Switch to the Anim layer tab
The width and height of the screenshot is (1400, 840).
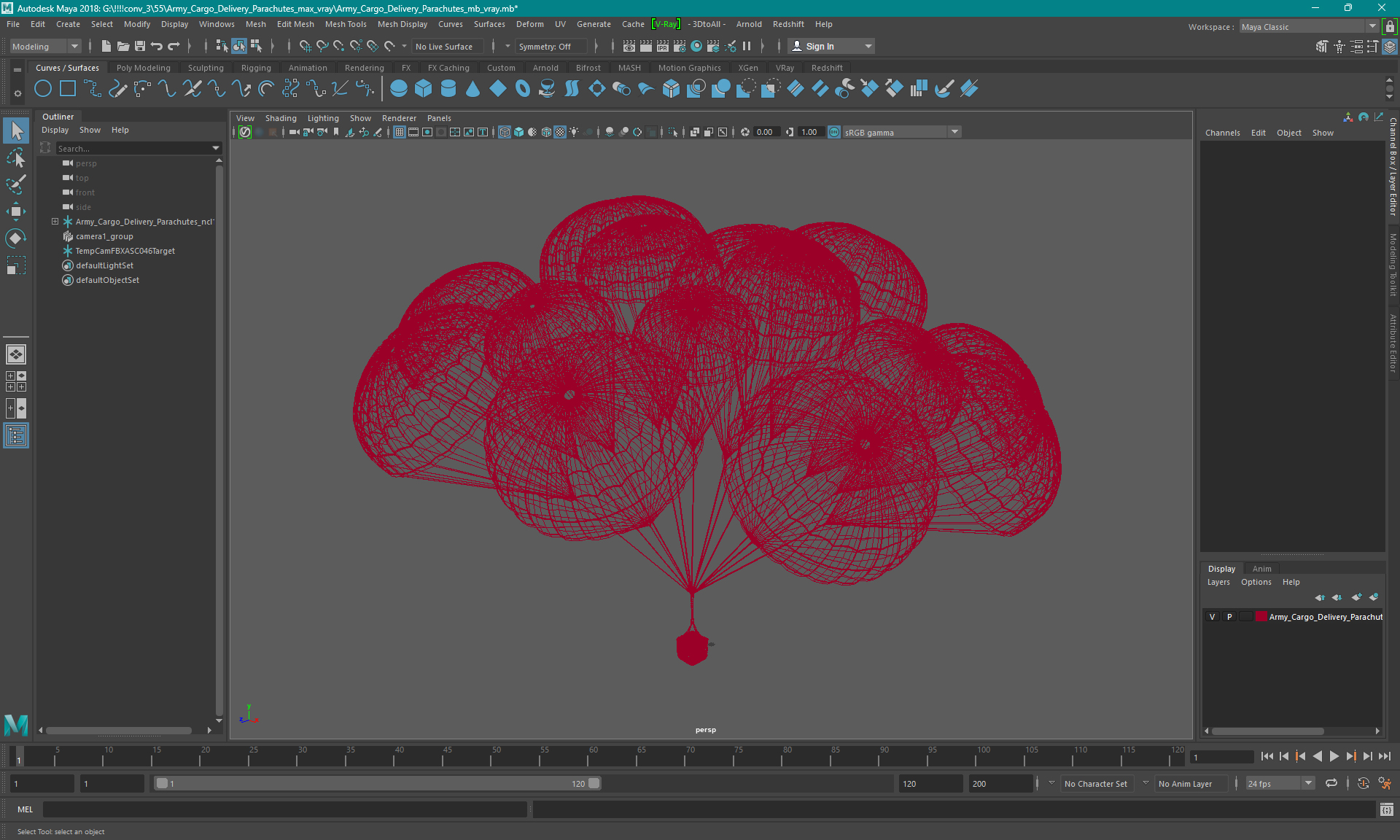(1261, 569)
